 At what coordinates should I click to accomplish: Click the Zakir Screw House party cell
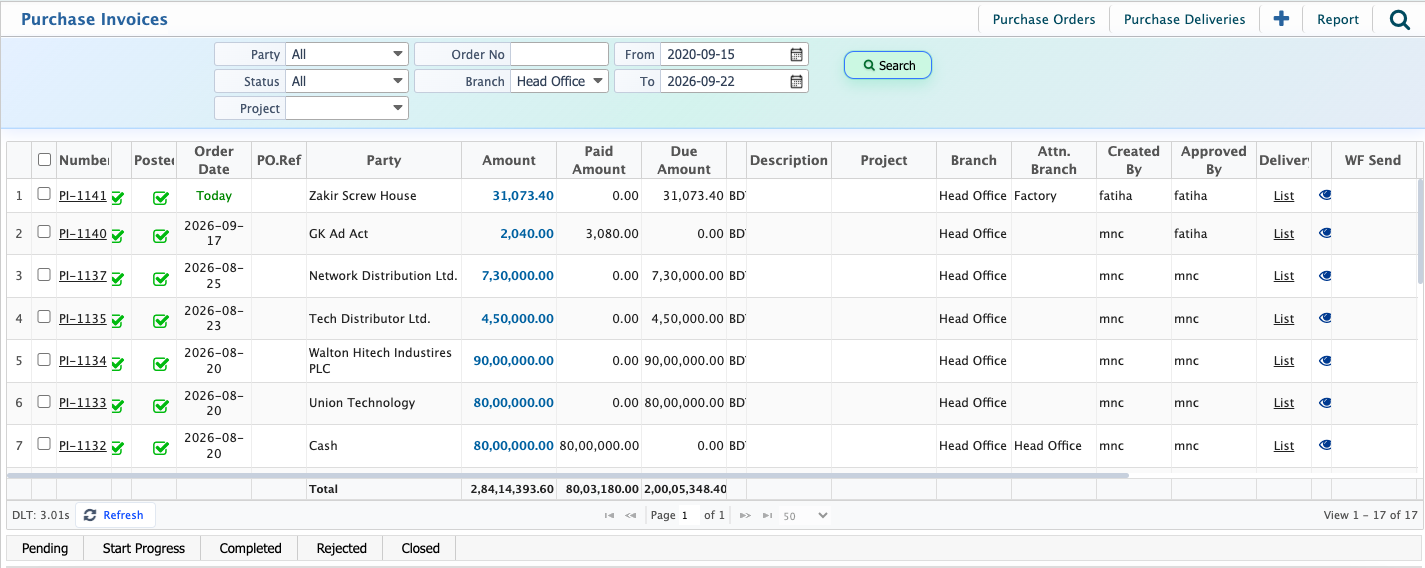tap(383, 195)
